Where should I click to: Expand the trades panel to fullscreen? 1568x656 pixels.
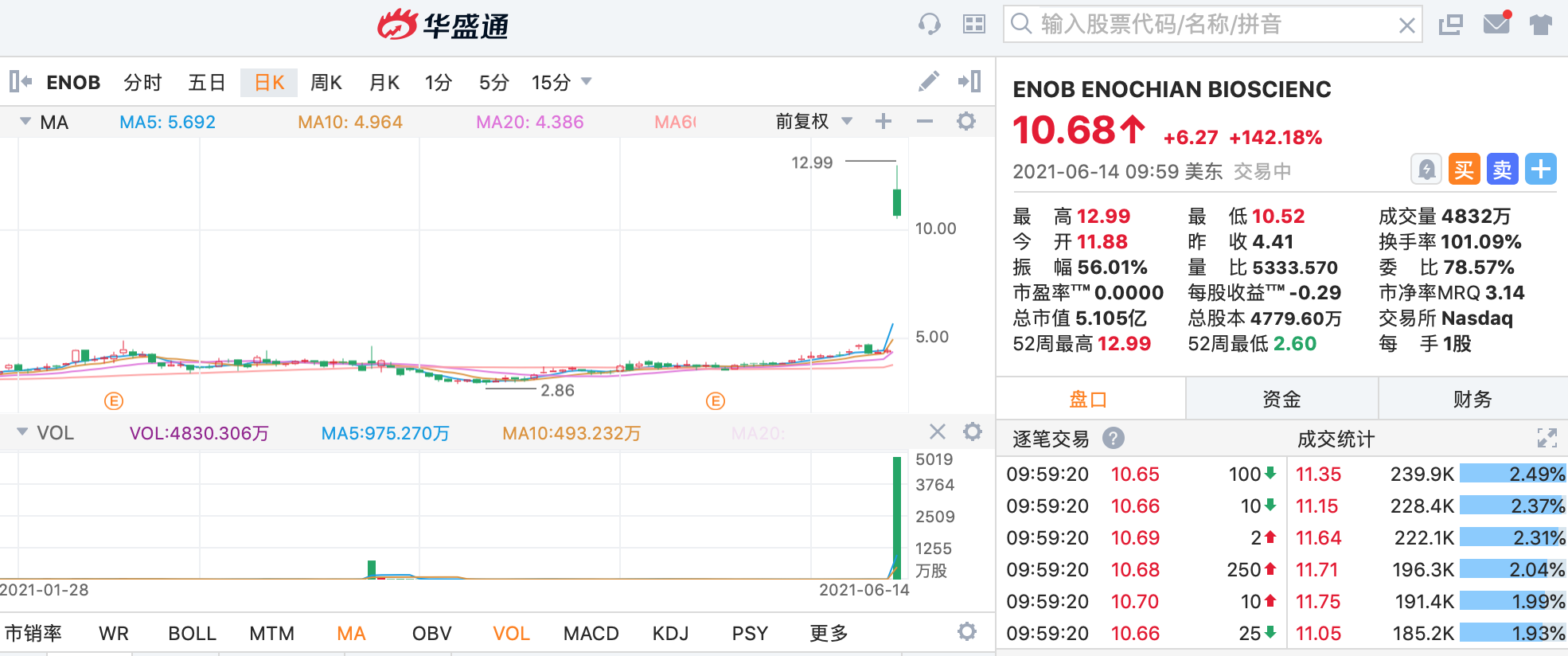click(1547, 438)
